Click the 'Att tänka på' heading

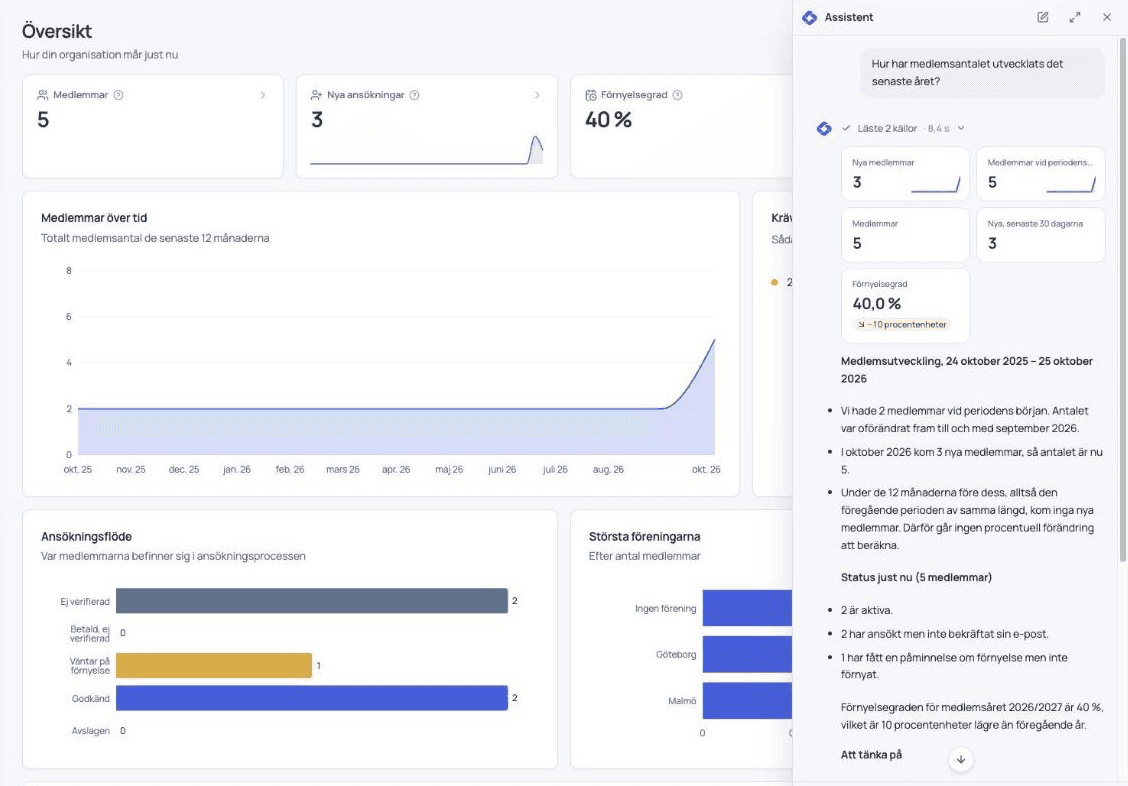point(871,754)
